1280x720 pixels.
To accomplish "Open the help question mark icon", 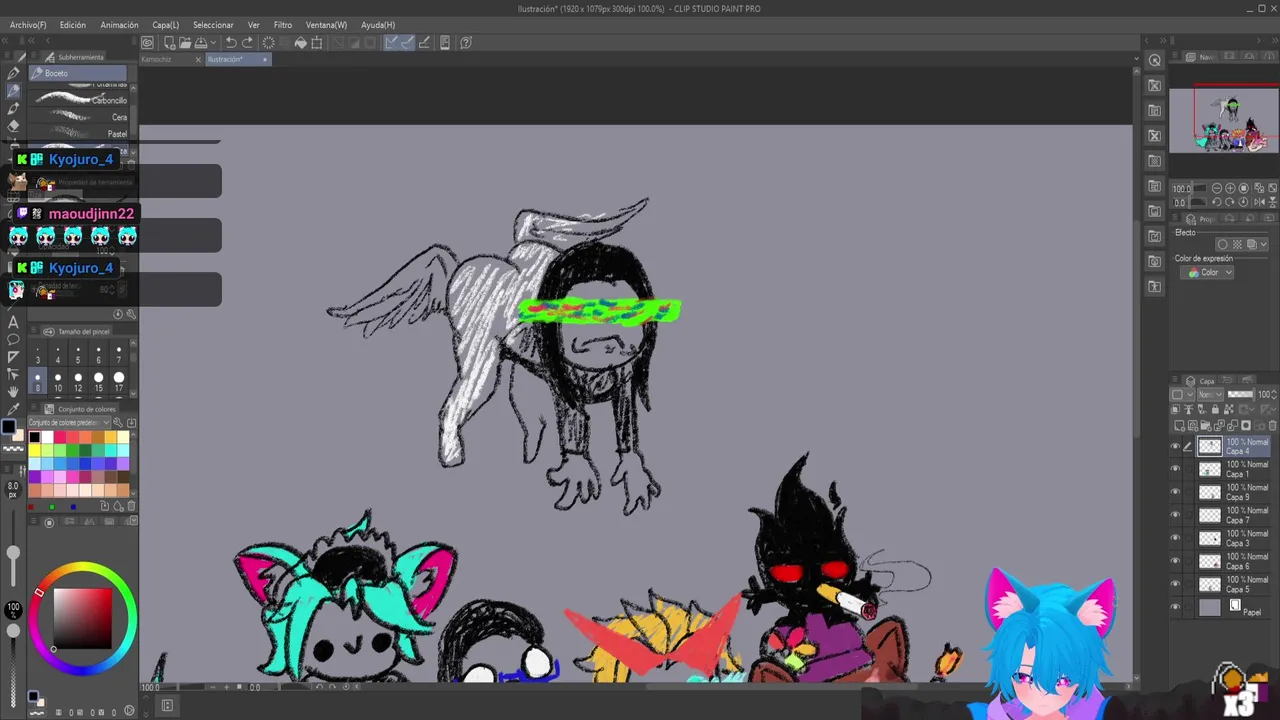I will 466,42.
